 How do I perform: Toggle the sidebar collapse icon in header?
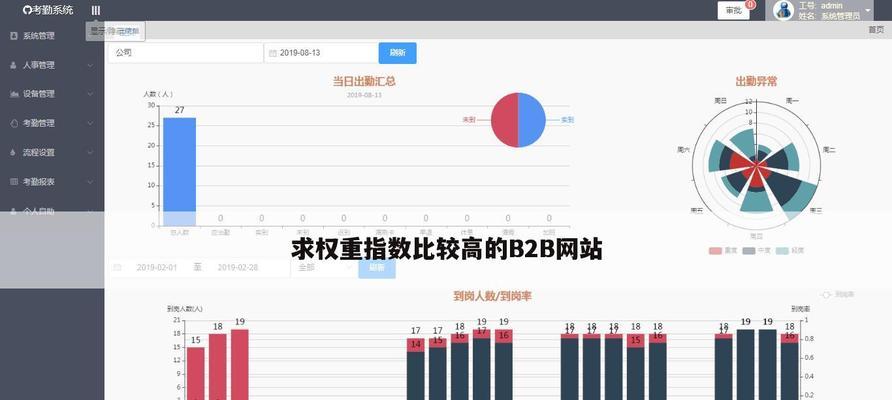coord(96,10)
